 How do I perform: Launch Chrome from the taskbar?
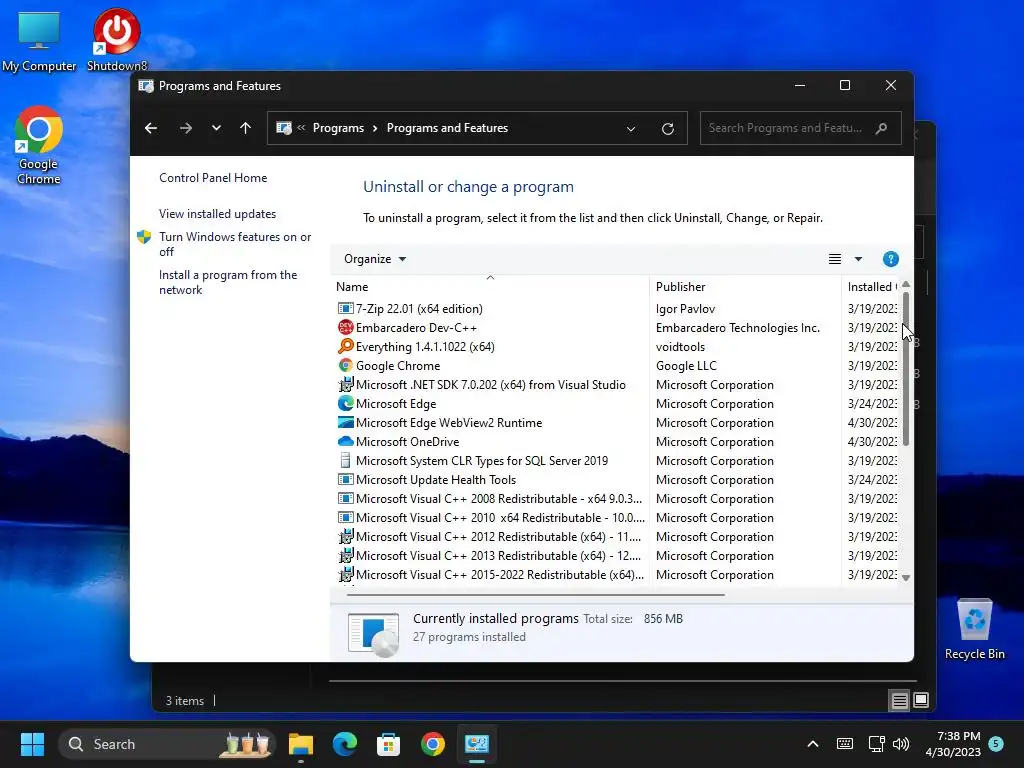[x=432, y=744]
